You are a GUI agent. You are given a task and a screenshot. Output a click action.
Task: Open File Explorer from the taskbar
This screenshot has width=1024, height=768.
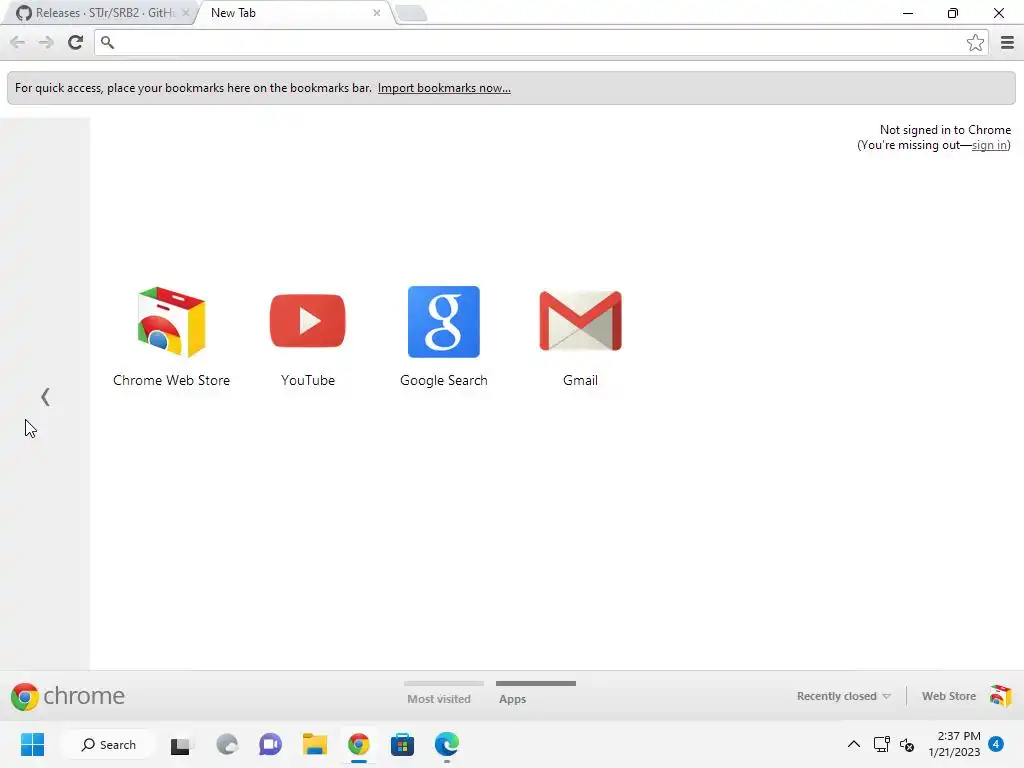tap(314, 744)
